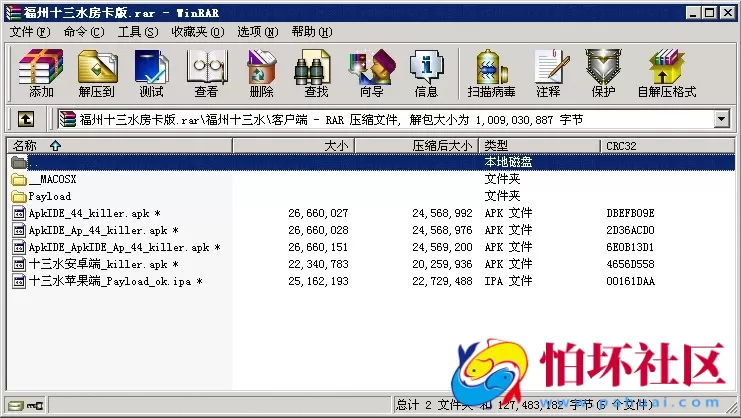Select file name ApkIDE_ApkIDE_Ap_44_killer.apk
Image resolution: width=741 pixels, height=418 pixels.
coord(124,247)
